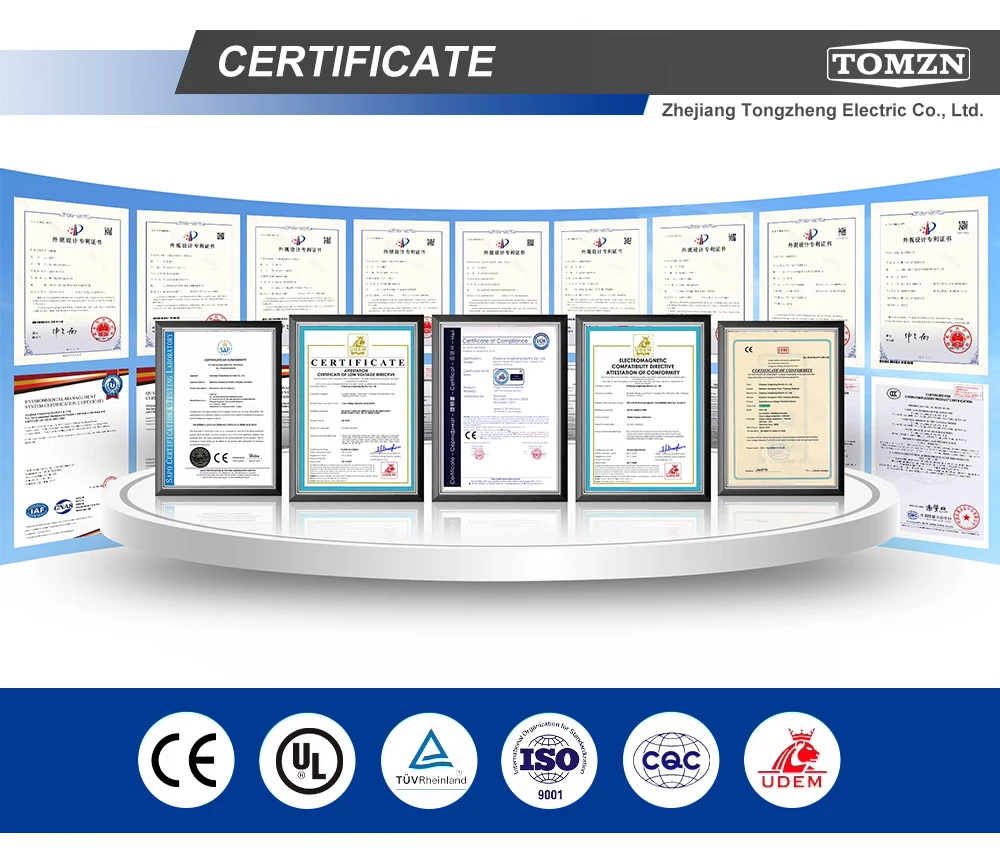Open the UDEM Low Voltage Directive certificate

(357, 409)
